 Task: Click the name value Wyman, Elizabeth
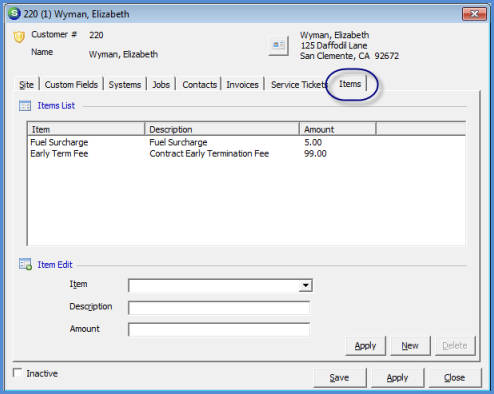123,54
